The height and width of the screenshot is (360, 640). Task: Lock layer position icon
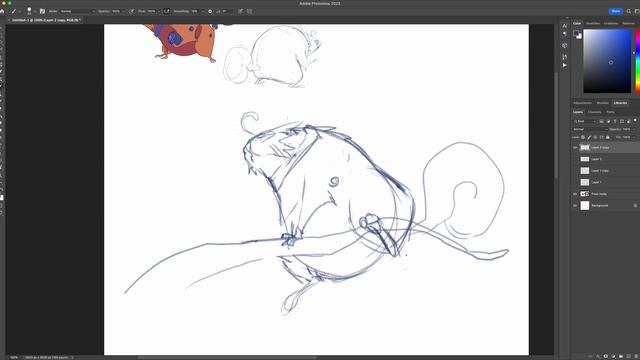point(595,137)
